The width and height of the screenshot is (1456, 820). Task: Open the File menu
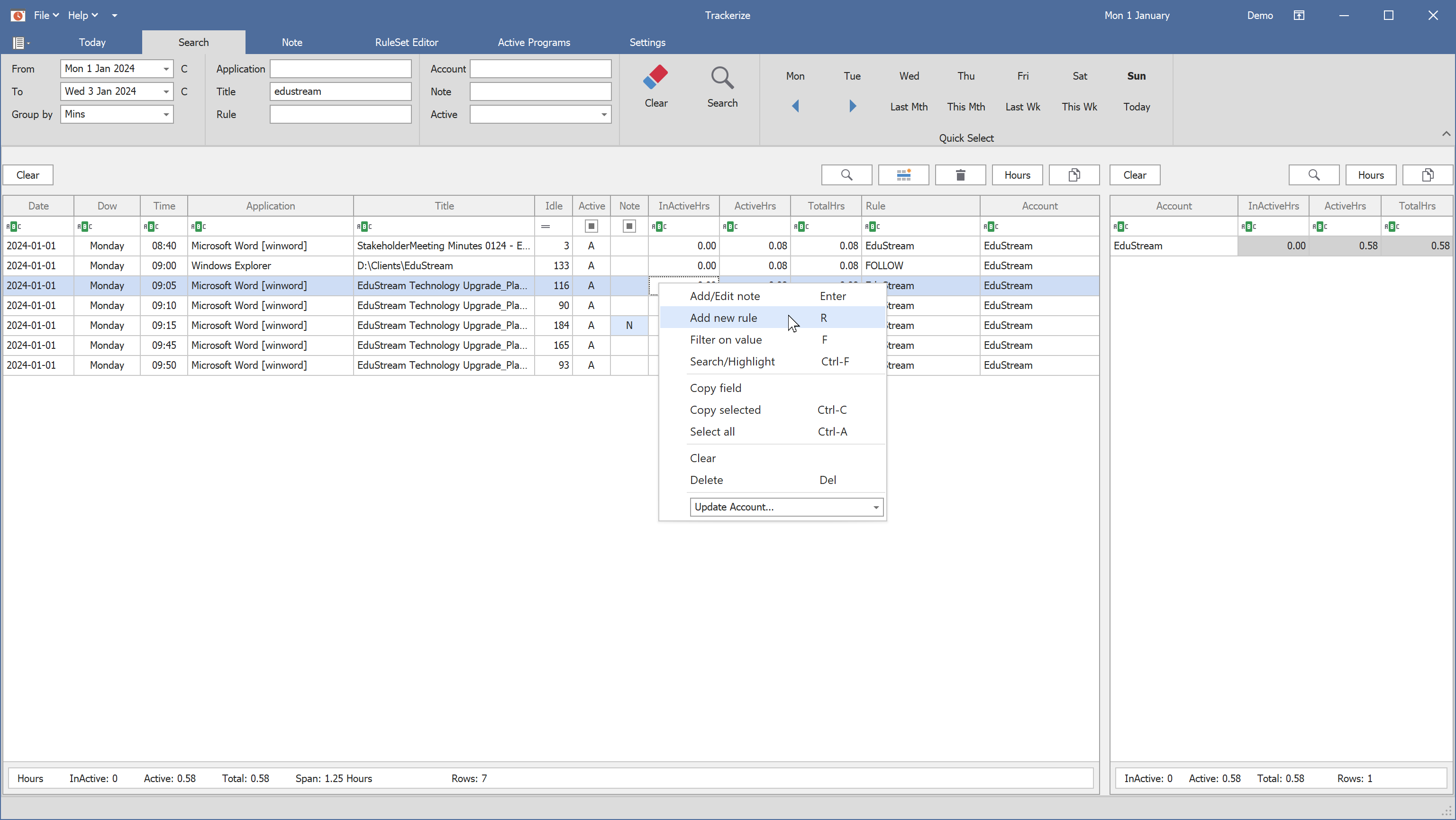point(46,15)
